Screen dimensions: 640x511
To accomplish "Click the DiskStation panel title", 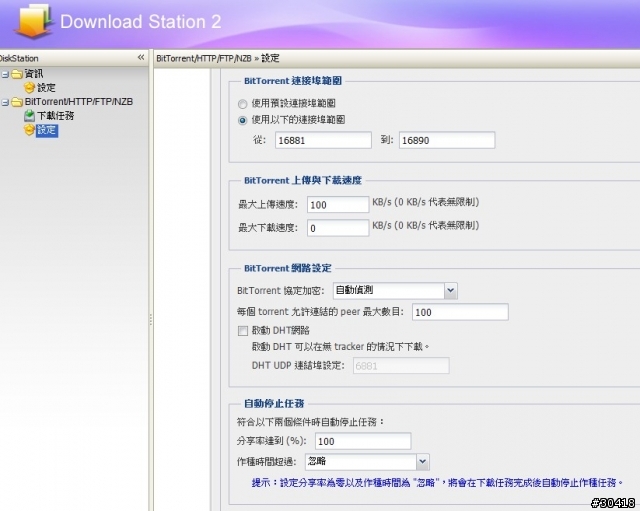I will (x=19, y=58).
